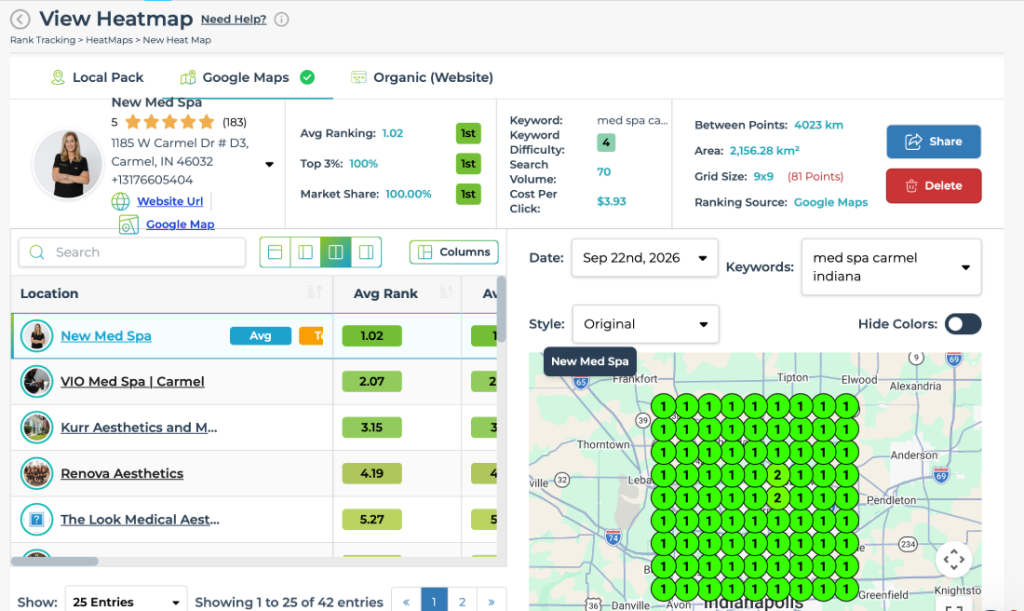1024x611 pixels.
Task: Click The Look Medical Aest row avatar
Action: point(37,520)
